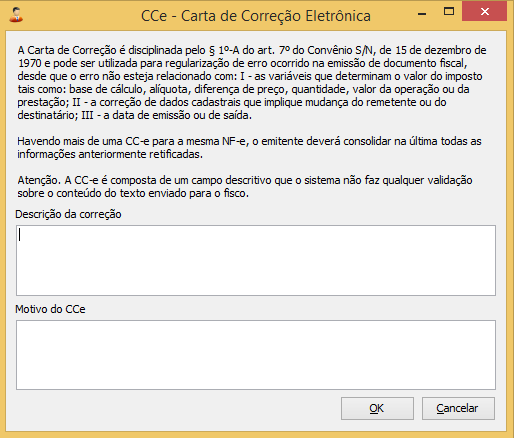
Task: Minimize the CCe dialog window
Action: pos(422,14)
